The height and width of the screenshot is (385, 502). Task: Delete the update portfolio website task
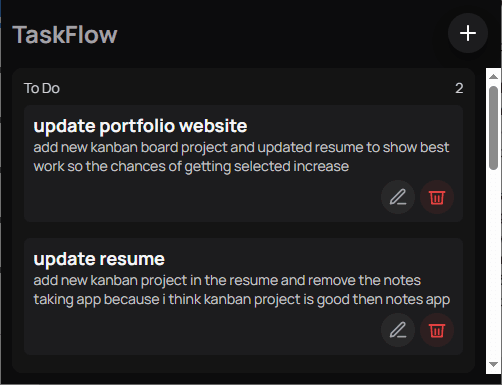click(437, 197)
